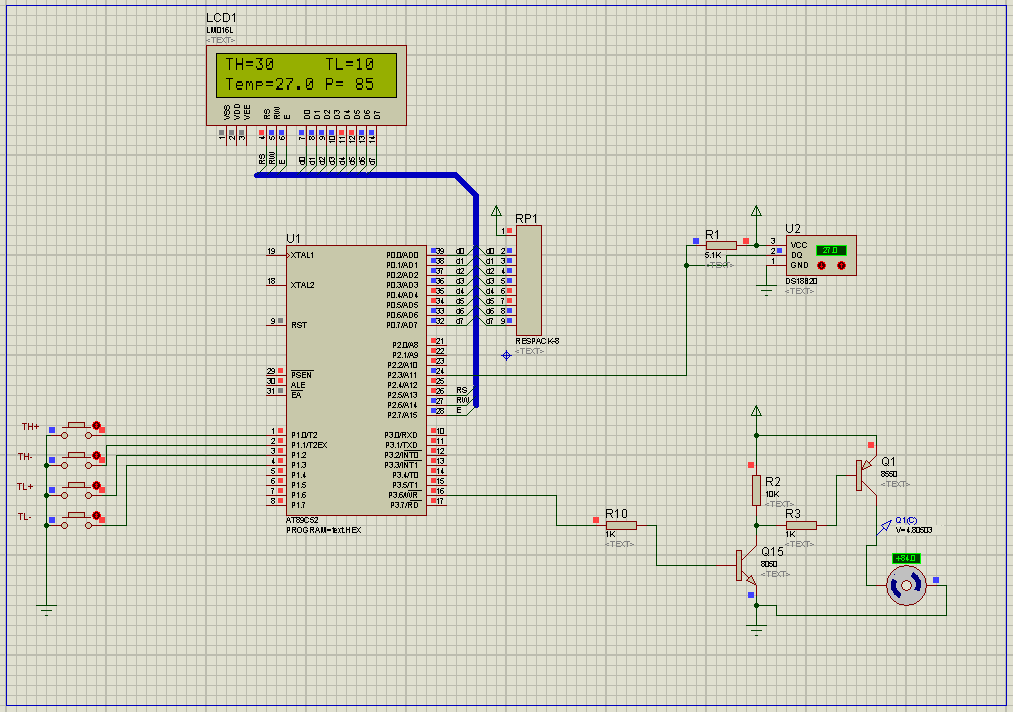The width and height of the screenshot is (1013, 712).
Task: Click the DS18B20 temperature readout display
Action: point(831,250)
